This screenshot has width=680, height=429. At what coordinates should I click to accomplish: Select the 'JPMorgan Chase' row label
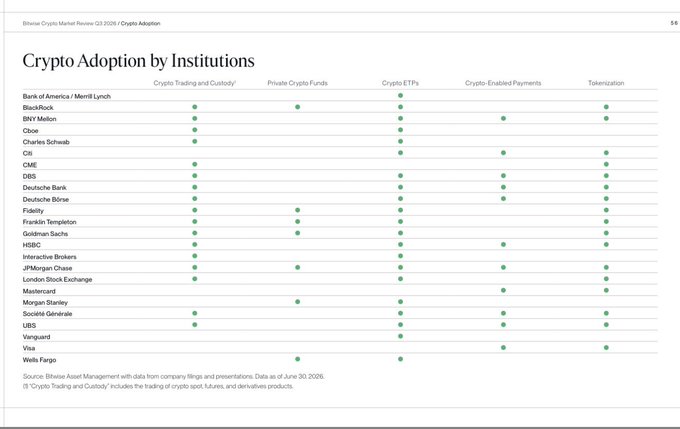pyautogui.click(x=47, y=268)
